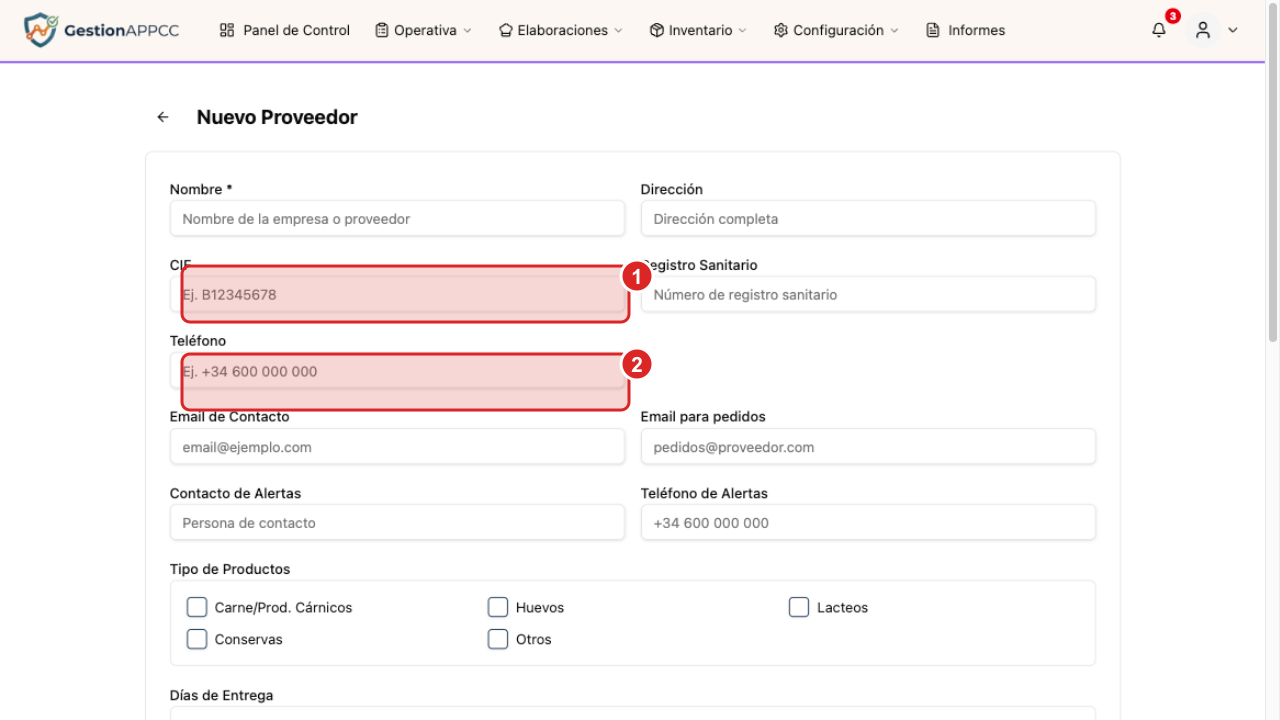Viewport: 1280px width, 720px height.
Task: Open the user profile avatar menu
Action: tap(1203, 30)
